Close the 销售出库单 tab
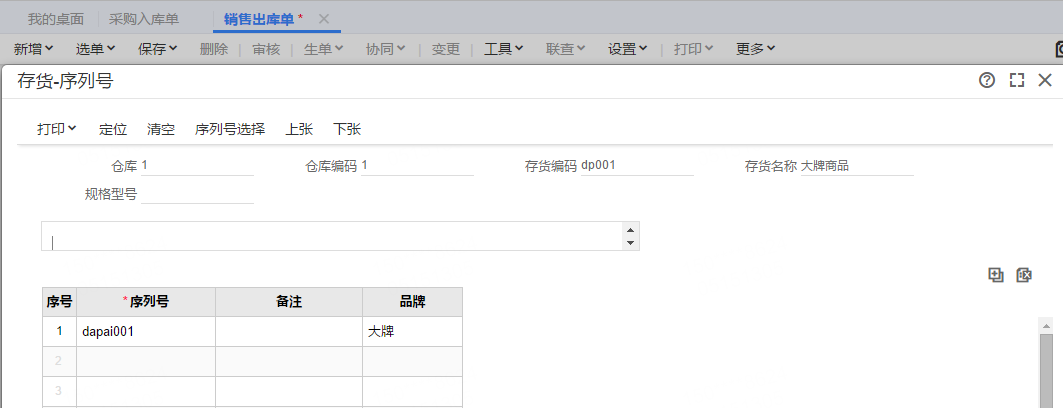The image size is (1063, 408). [324, 19]
